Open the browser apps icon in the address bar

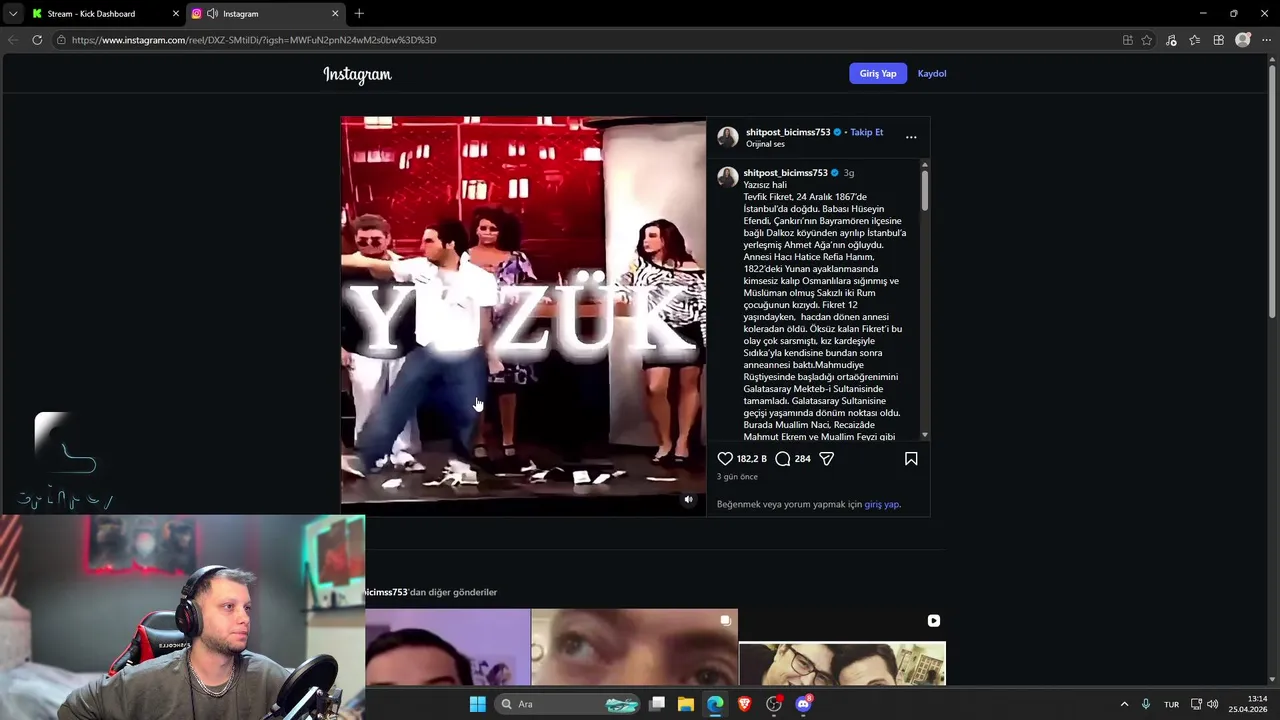click(x=1127, y=40)
